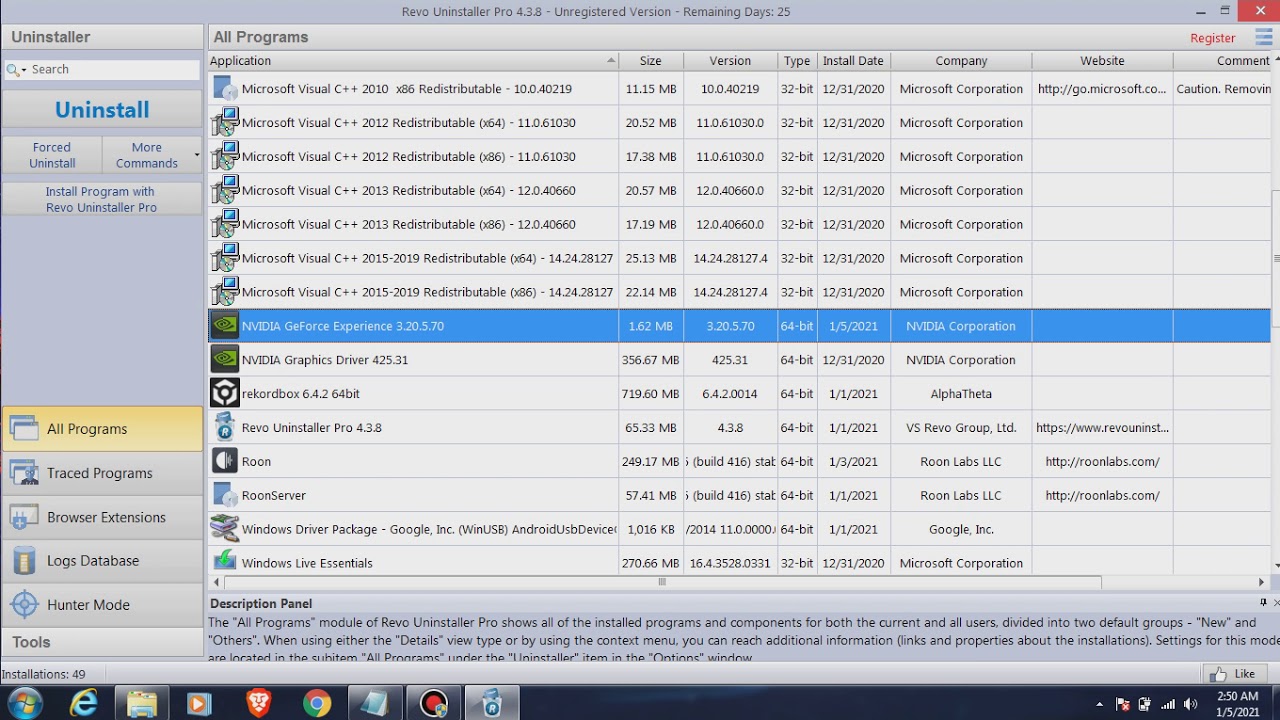The width and height of the screenshot is (1280, 720).
Task: Click the Uninstall button
Action: click(x=102, y=110)
